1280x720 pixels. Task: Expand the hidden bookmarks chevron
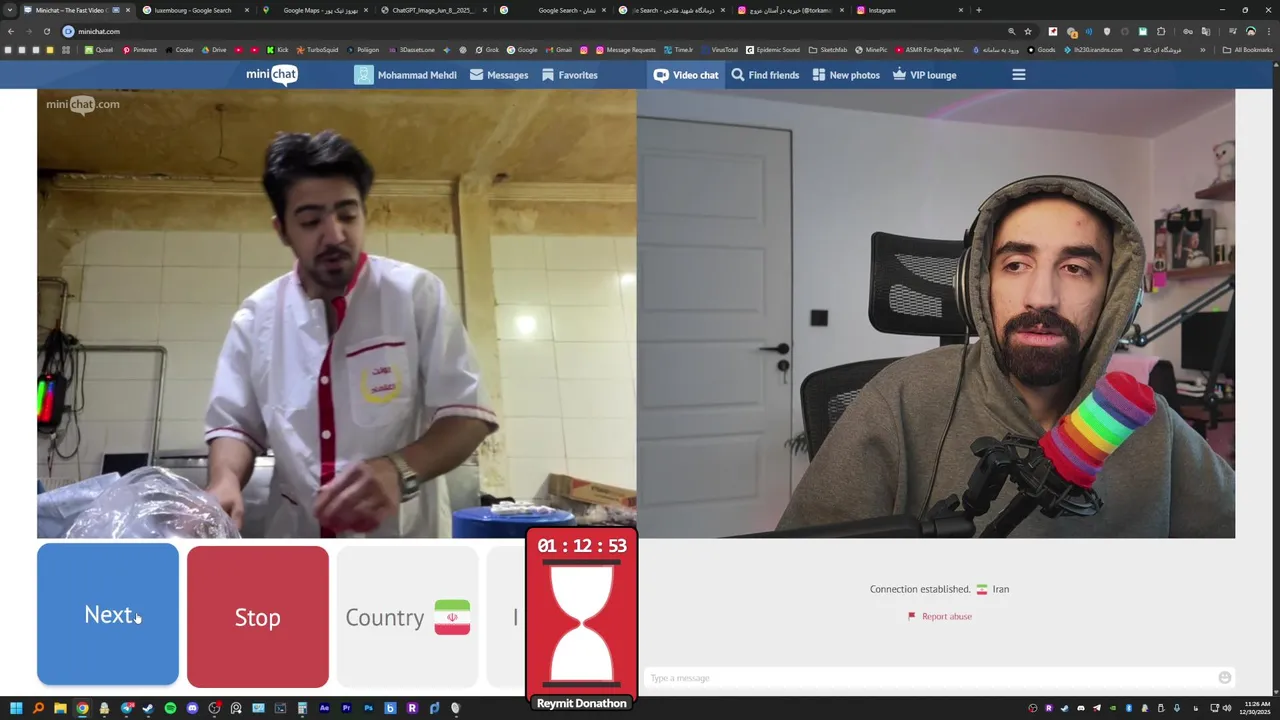coord(1203,50)
